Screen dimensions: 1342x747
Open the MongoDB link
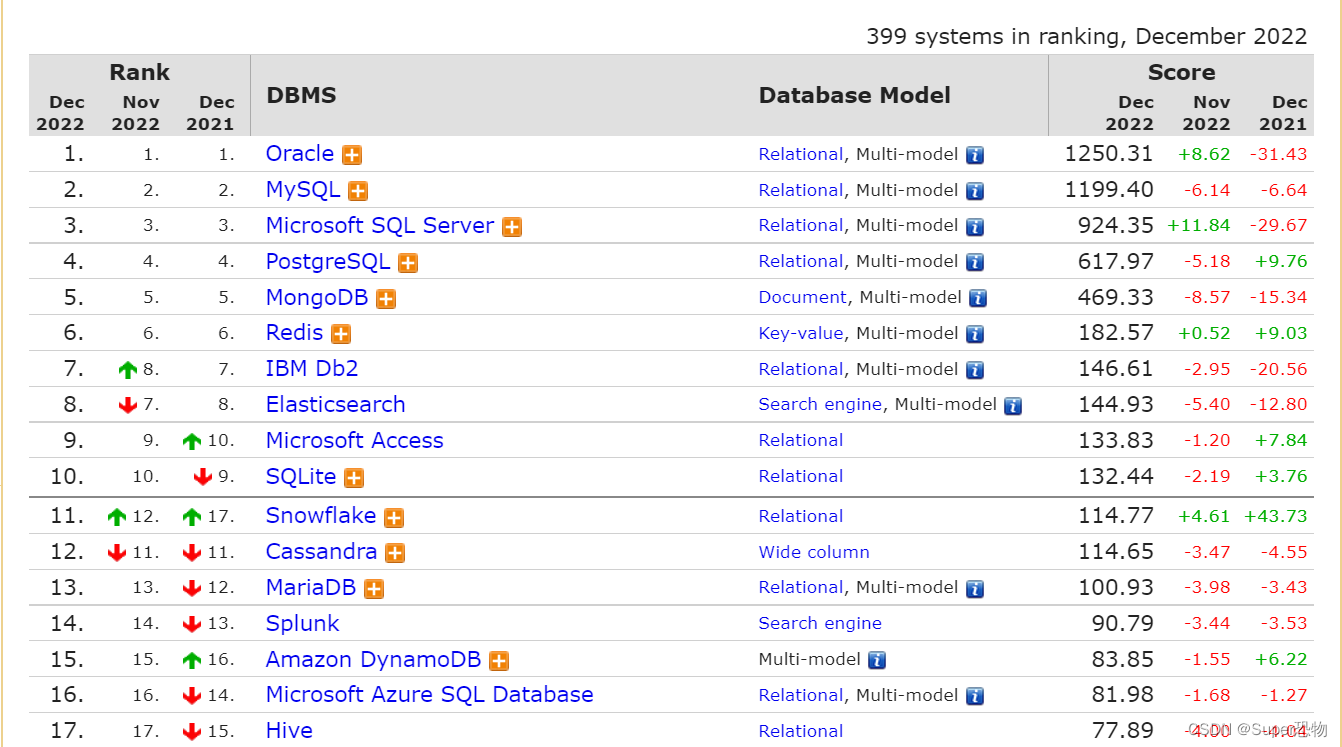pyautogui.click(x=317, y=298)
